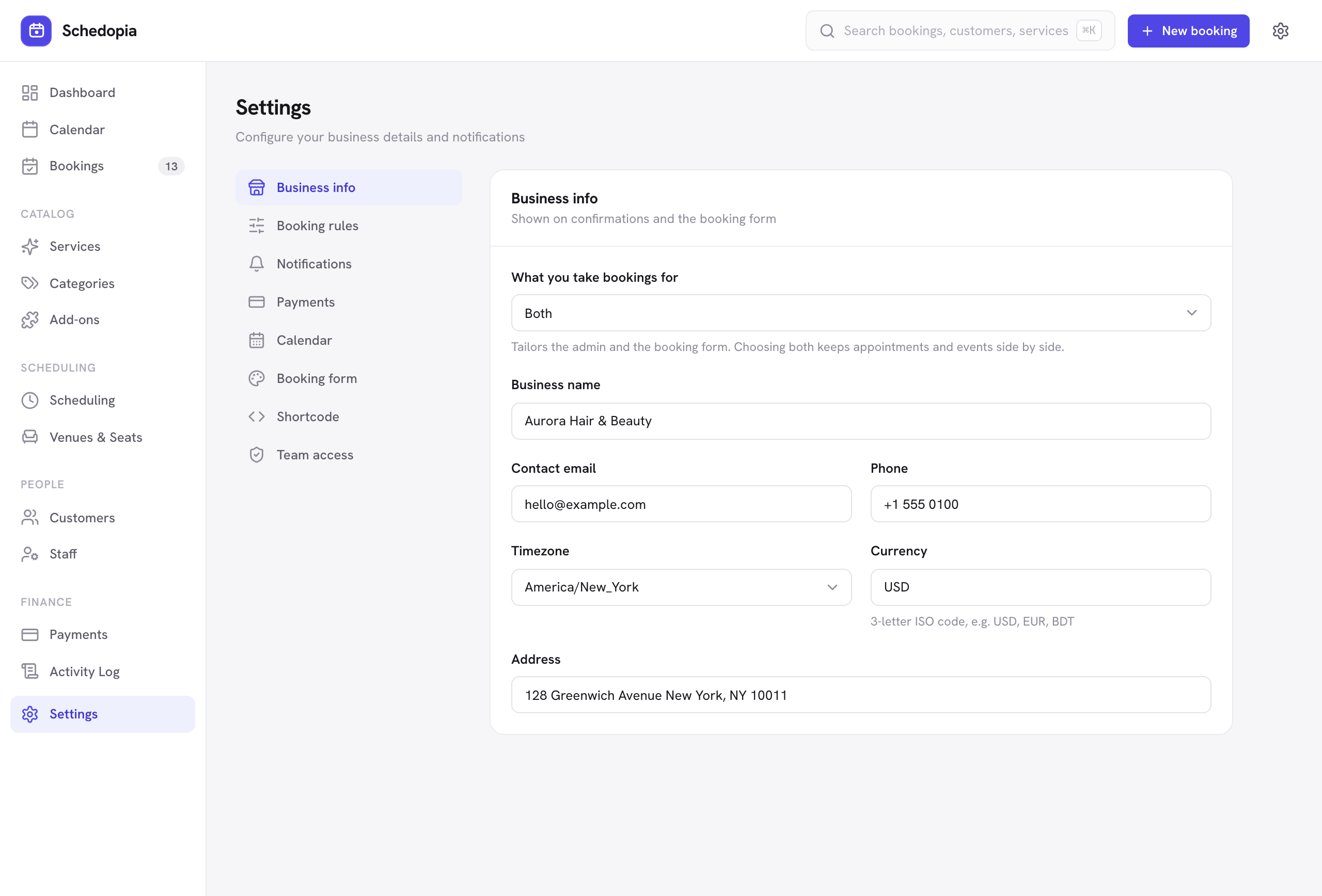Open Staff in the sidebar
This screenshot has width=1322, height=896.
coord(102,554)
